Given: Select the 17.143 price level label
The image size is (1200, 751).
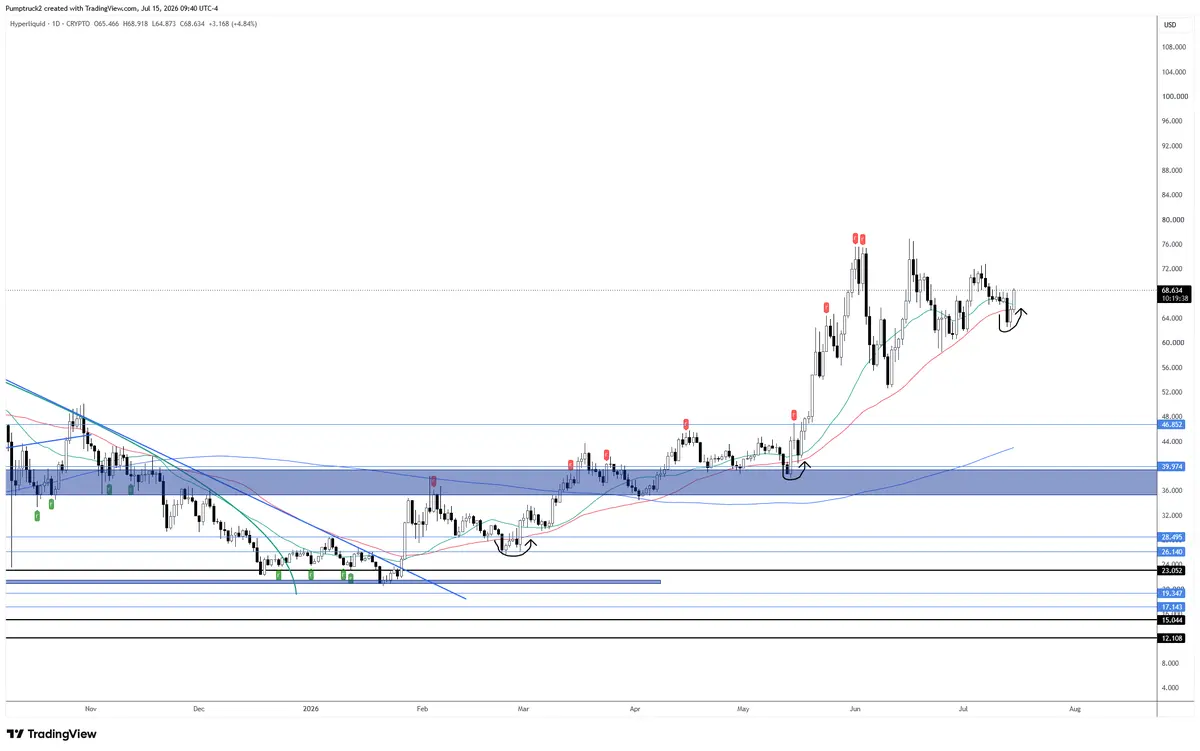Looking at the screenshot, I should [x=1172, y=607].
